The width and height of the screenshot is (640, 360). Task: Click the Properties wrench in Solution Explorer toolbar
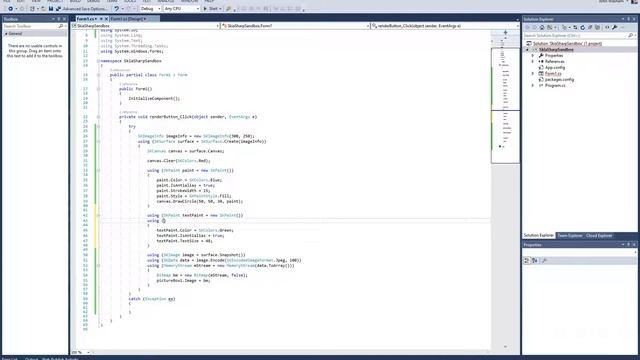[615, 27]
